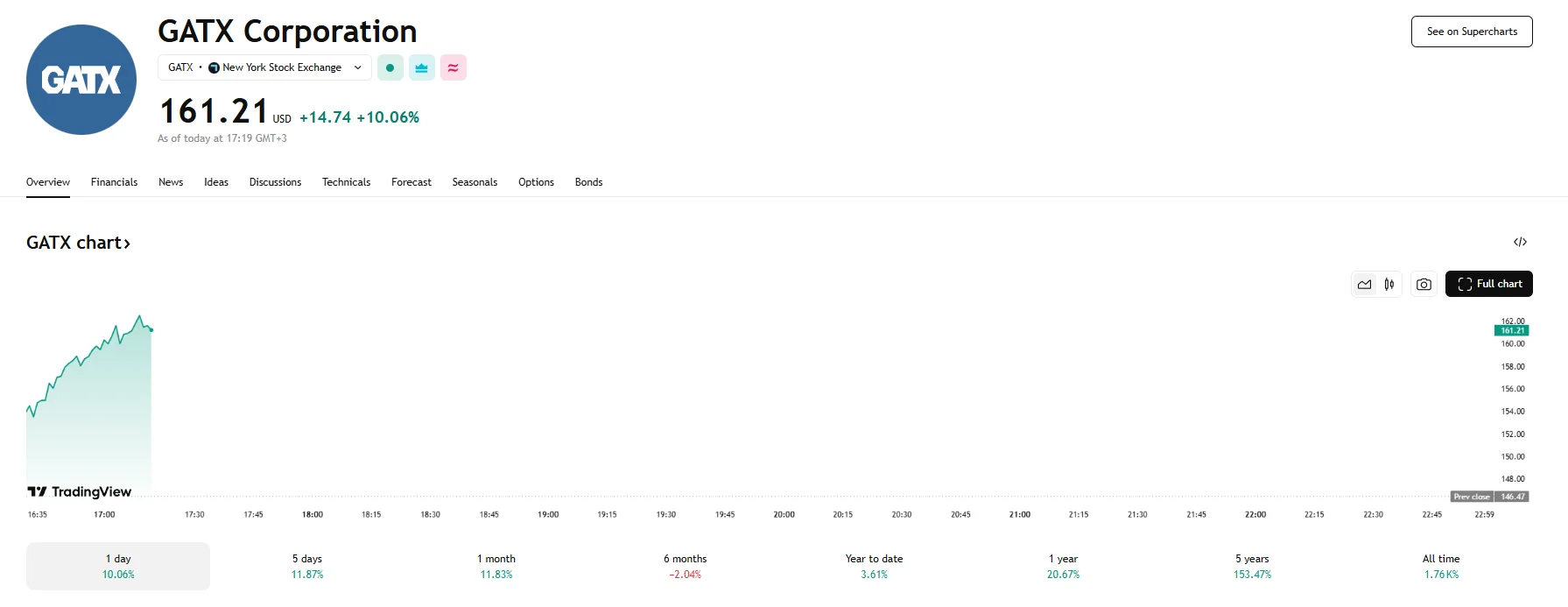Select the 1 day range
1568x607 pixels.
click(x=118, y=566)
